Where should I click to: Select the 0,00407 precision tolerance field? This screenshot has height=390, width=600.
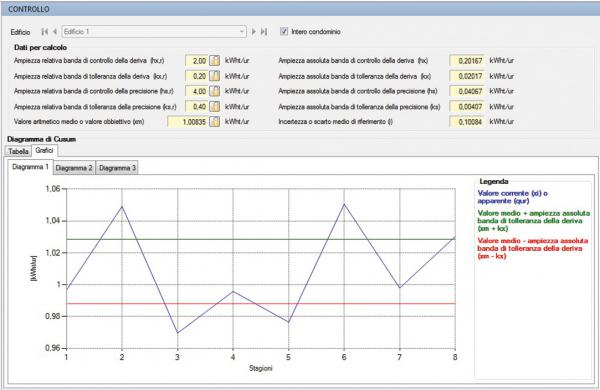(467, 106)
